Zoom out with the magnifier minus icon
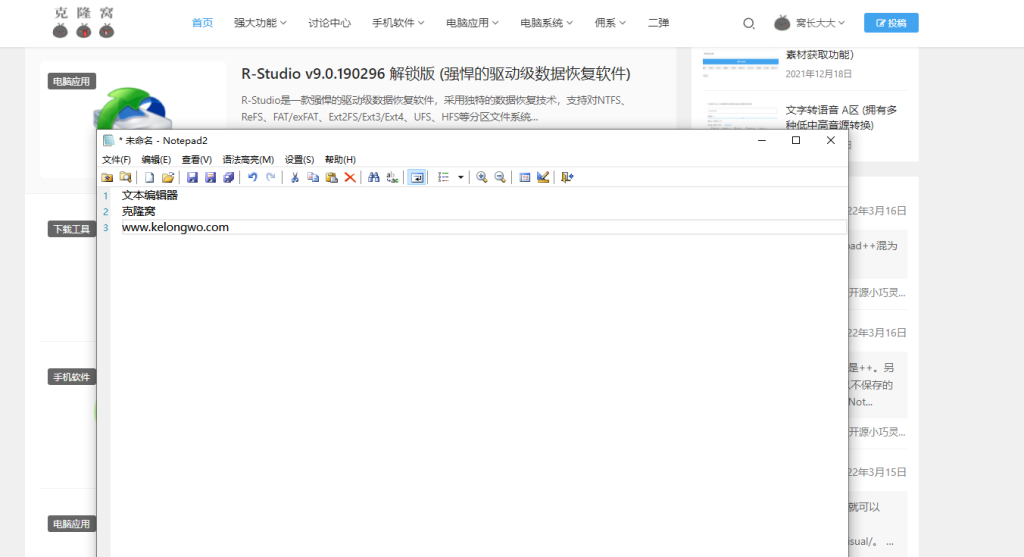Screen dimensions: 1024x557 500,178
